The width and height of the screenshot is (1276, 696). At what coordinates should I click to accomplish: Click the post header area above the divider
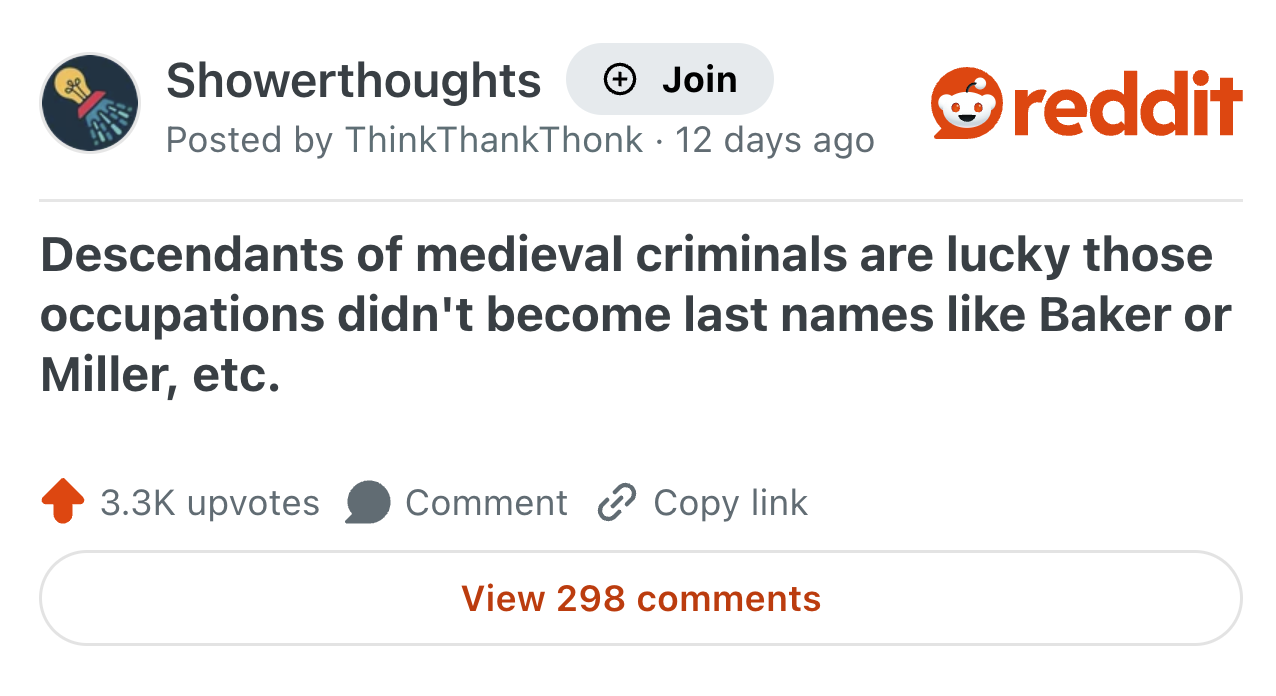638,100
